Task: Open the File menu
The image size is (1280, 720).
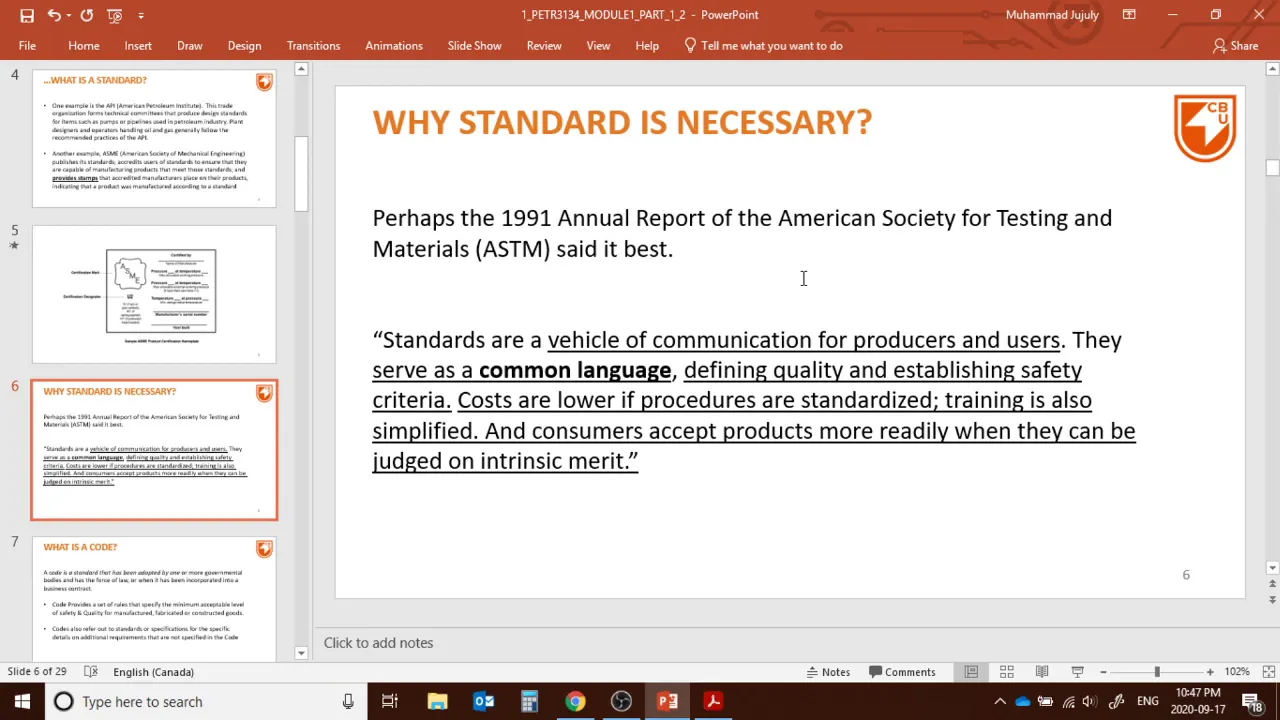Action: pos(27,46)
